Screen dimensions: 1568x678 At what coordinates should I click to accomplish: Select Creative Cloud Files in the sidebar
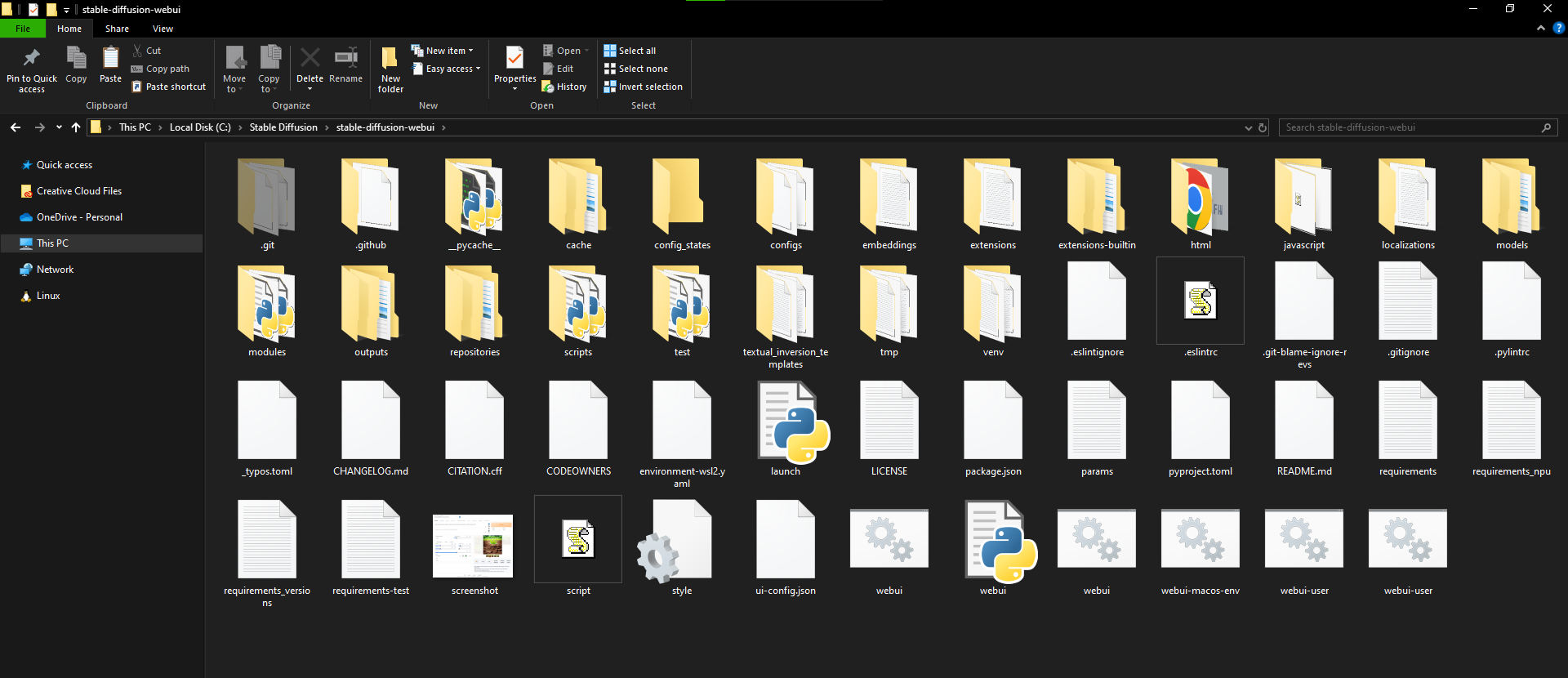79,191
